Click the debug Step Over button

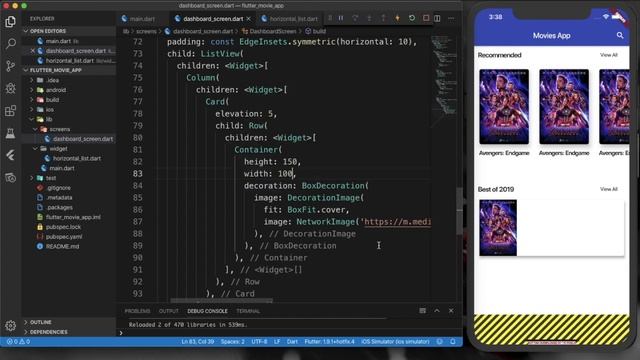pyautogui.click(x=355, y=18)
